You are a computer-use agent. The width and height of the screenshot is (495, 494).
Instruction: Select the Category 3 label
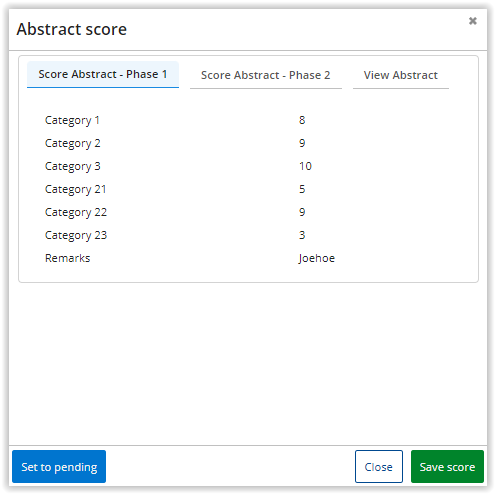click(73, 166)
